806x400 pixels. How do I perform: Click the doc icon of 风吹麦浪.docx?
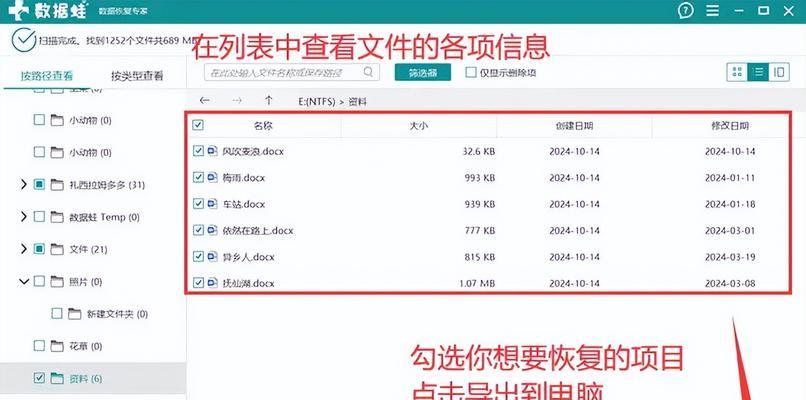coord(213,151)
